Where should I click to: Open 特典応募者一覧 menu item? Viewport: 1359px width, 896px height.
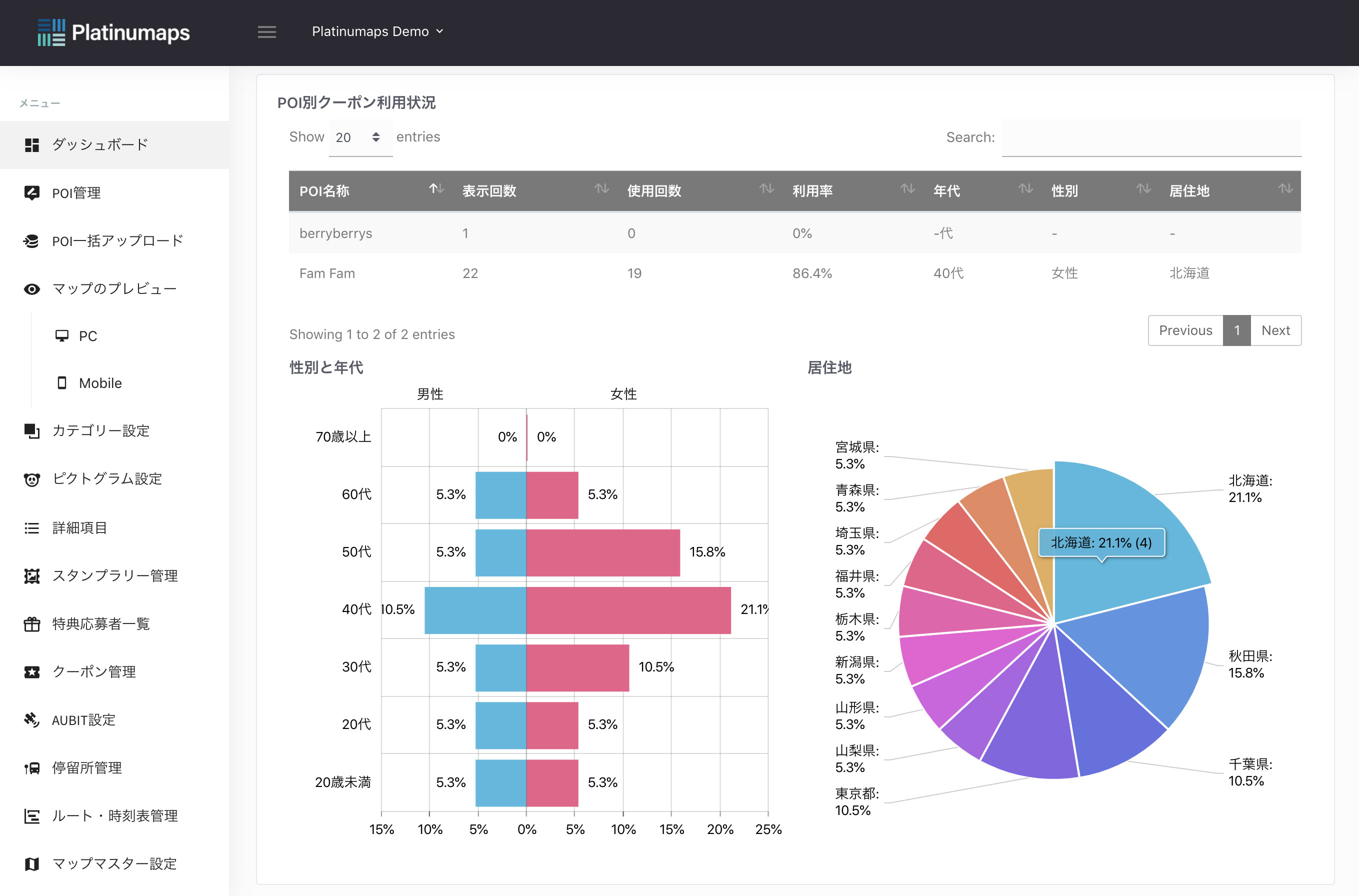[100, 624]
